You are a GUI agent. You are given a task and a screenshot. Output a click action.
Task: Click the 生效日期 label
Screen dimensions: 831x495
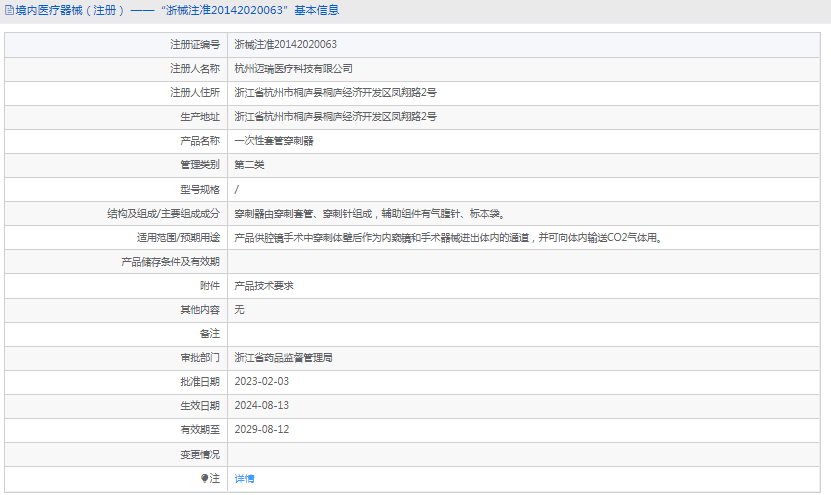[x=200, y=405]
